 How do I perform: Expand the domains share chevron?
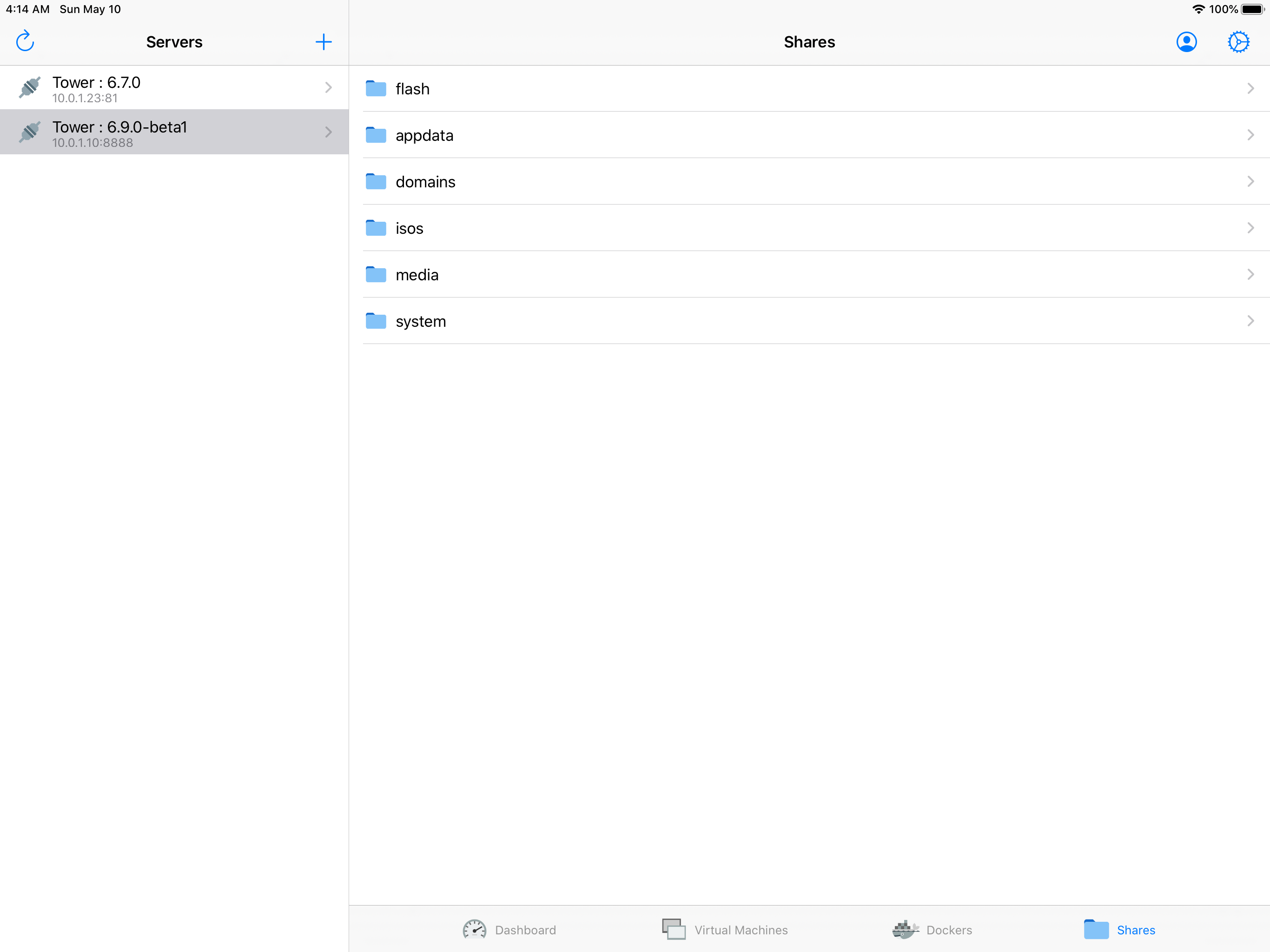[1250, 181]
